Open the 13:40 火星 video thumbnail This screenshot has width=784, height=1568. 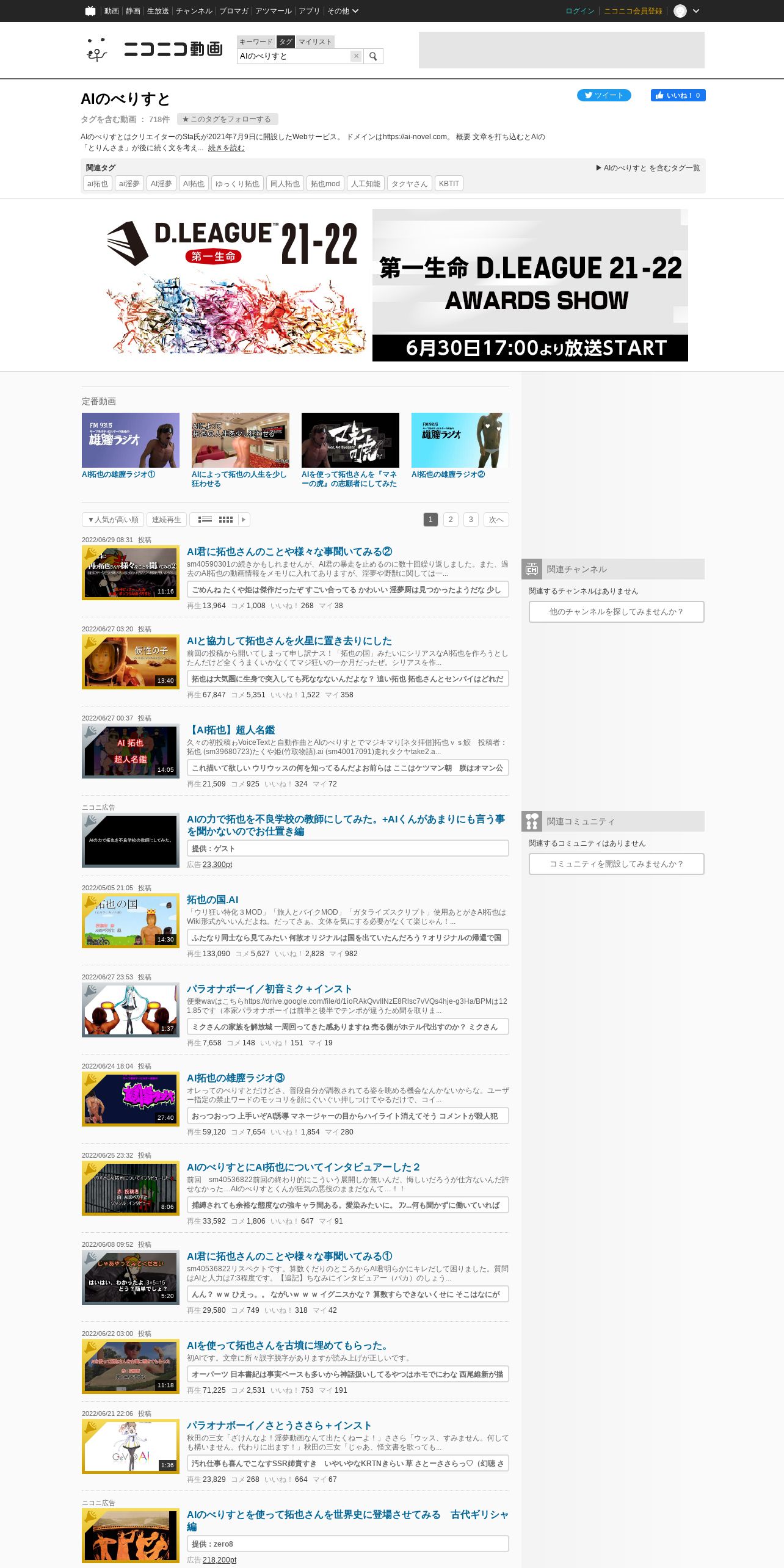click(131, 662)
